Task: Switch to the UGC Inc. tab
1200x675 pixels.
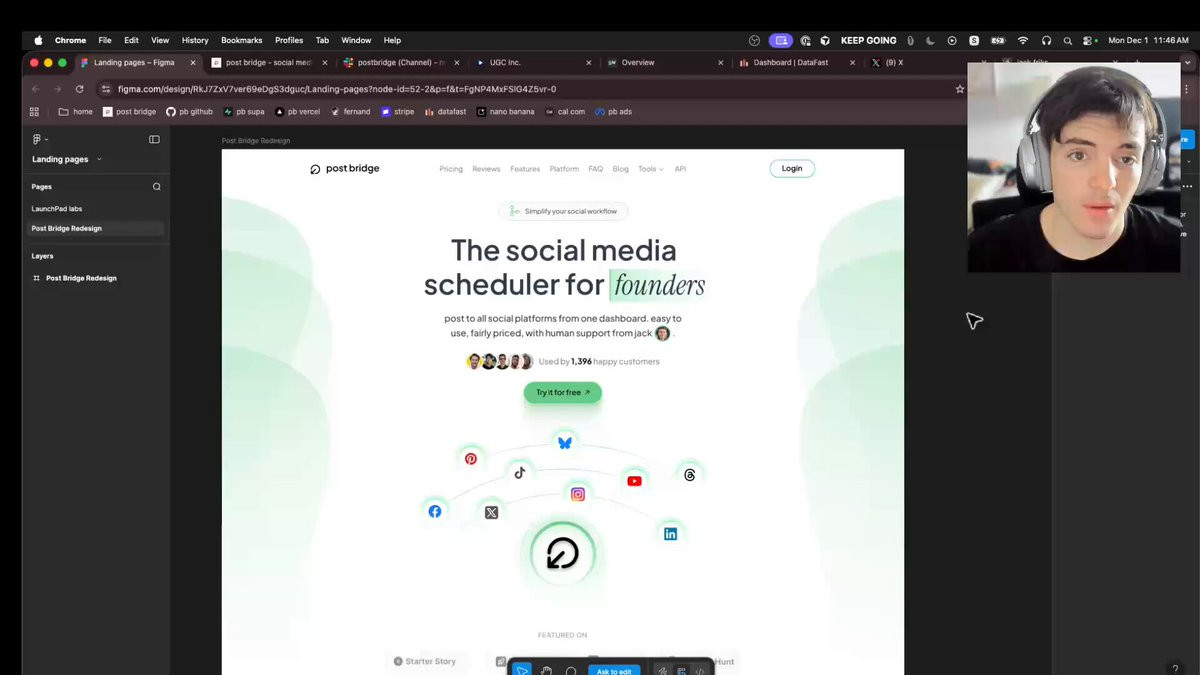Action: pos(532,62)
